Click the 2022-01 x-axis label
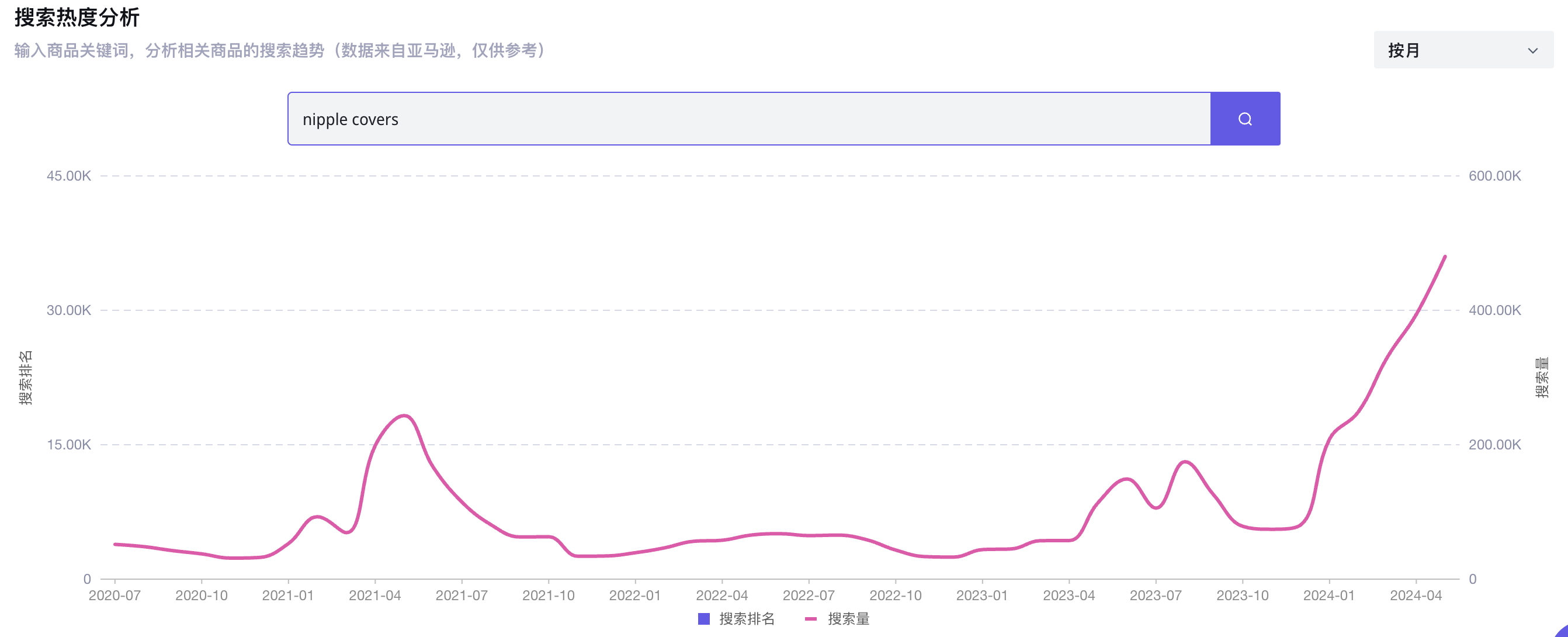The height and width of the screenshot is (637, 1568). 635,595
